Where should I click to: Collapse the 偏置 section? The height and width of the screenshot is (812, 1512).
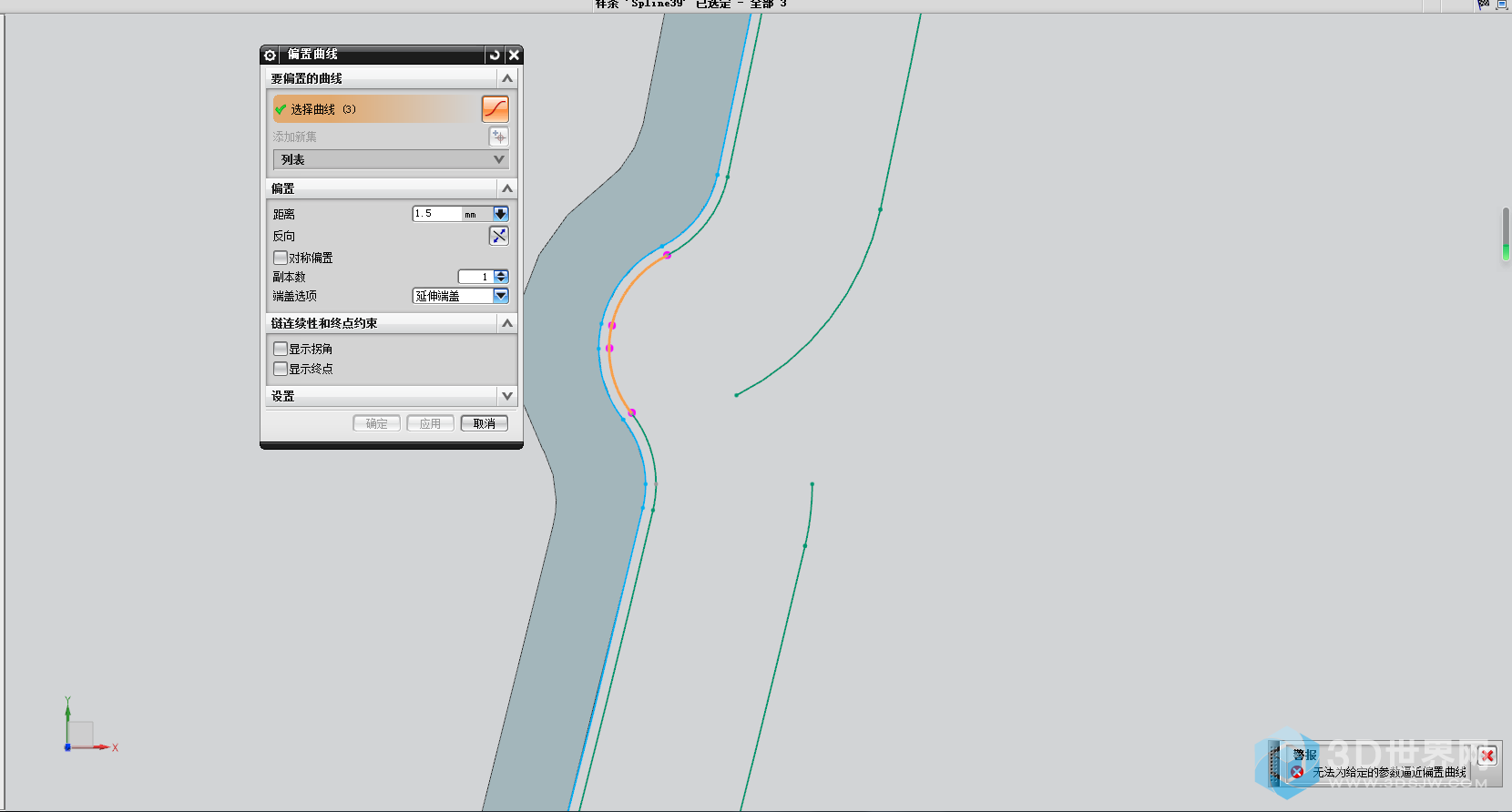click(507, 188)
